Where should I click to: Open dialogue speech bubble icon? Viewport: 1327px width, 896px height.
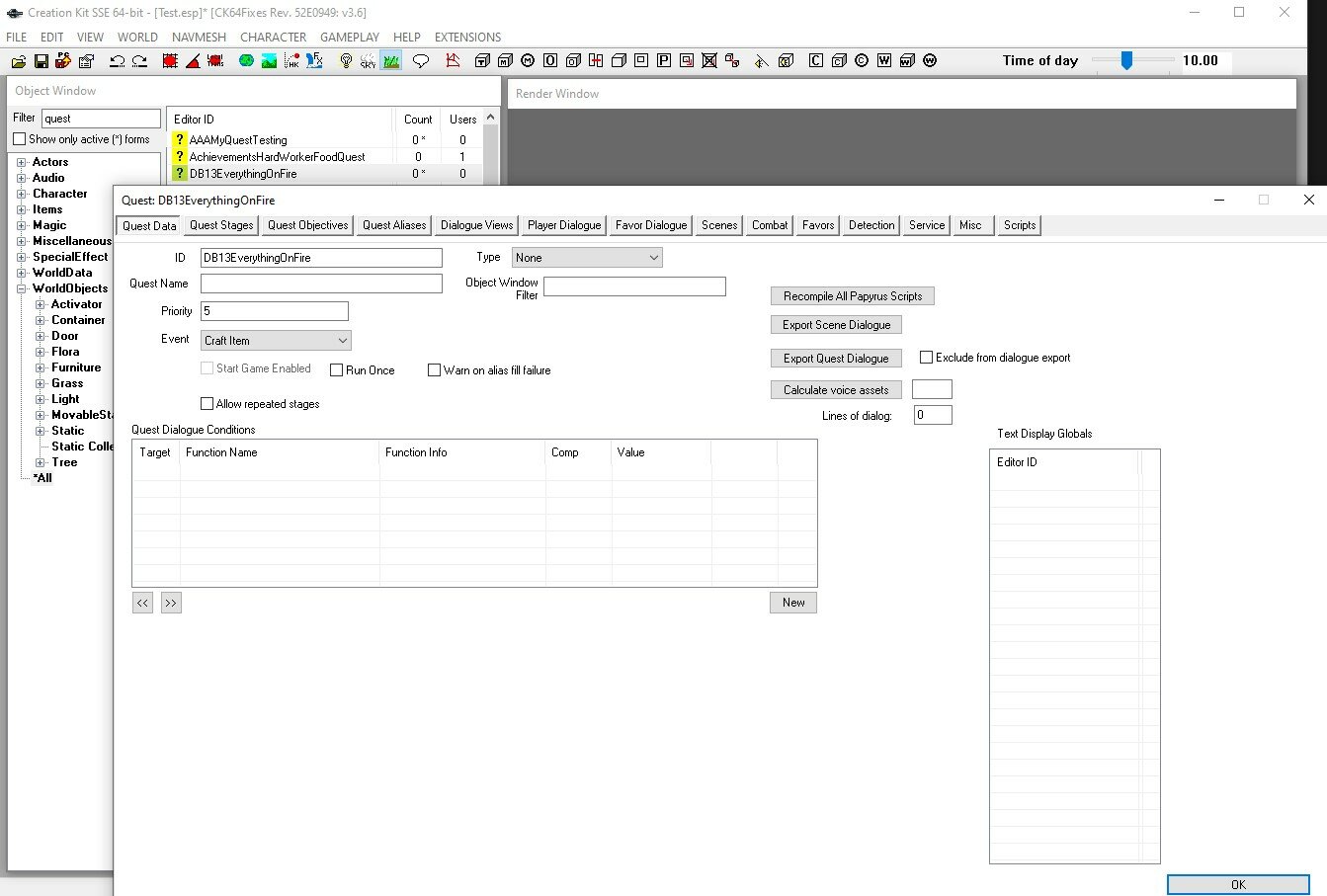[x=420, y=61]
